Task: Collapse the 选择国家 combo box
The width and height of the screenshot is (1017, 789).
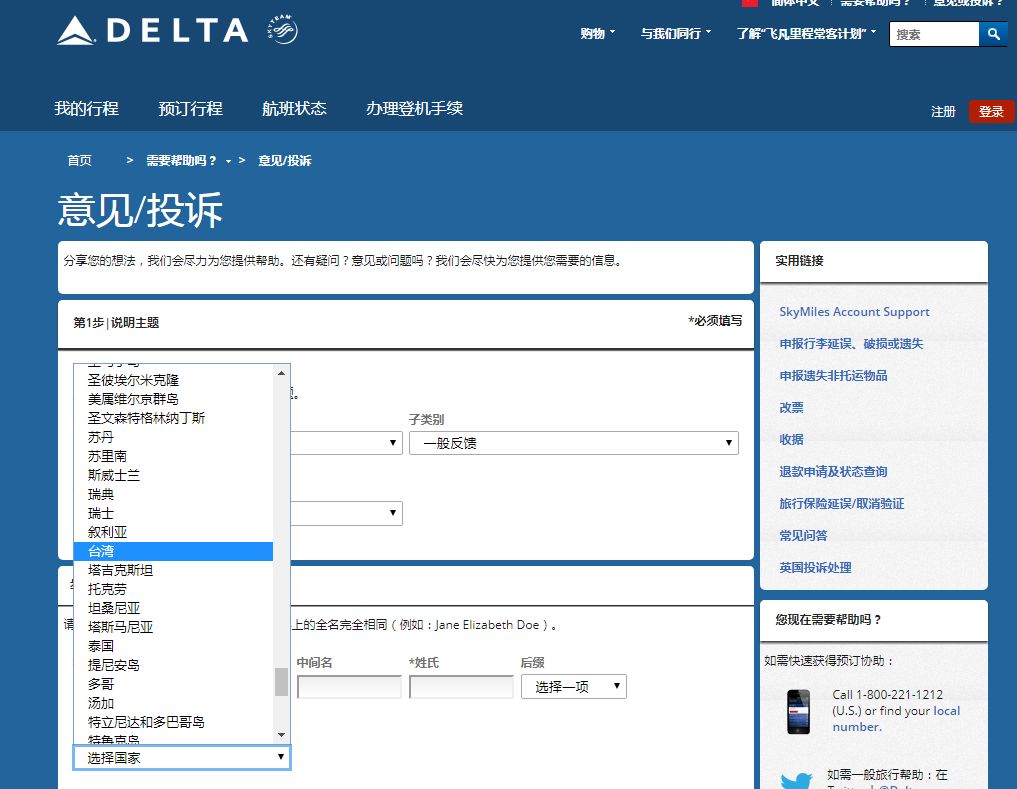Action: (x=182, y=757)
